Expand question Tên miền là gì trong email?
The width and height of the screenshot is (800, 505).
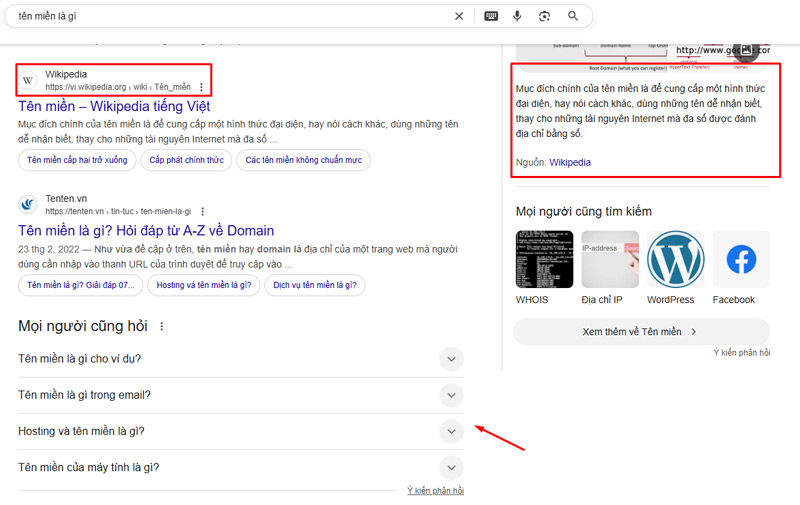(x=241, y=395)
